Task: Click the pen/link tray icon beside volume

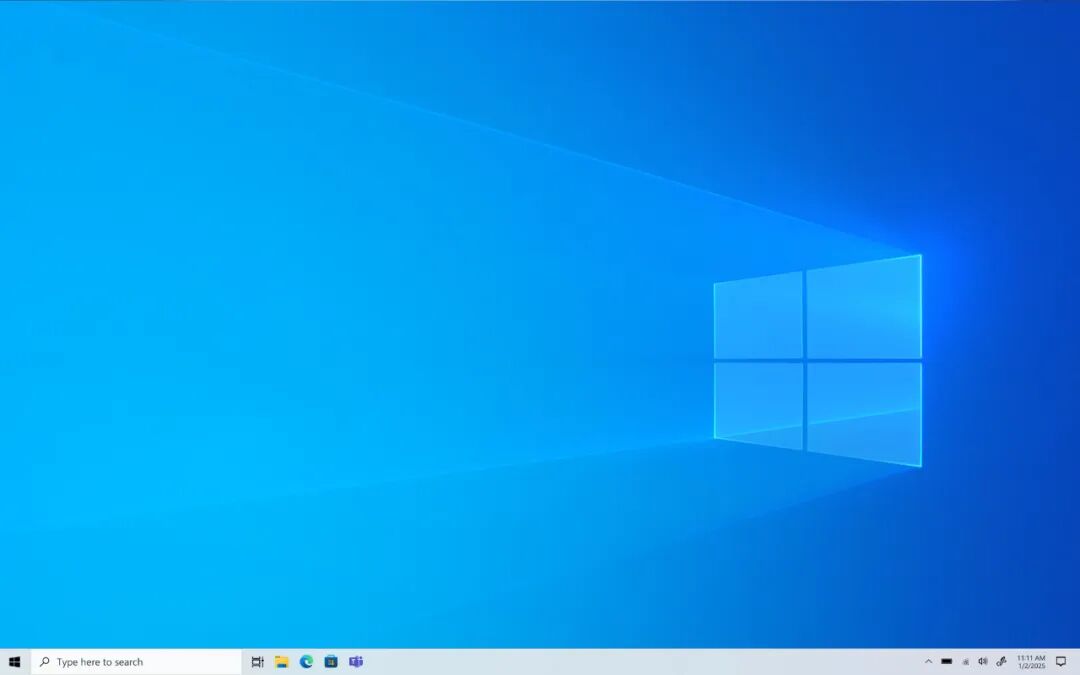Action: click(1001, 662)
